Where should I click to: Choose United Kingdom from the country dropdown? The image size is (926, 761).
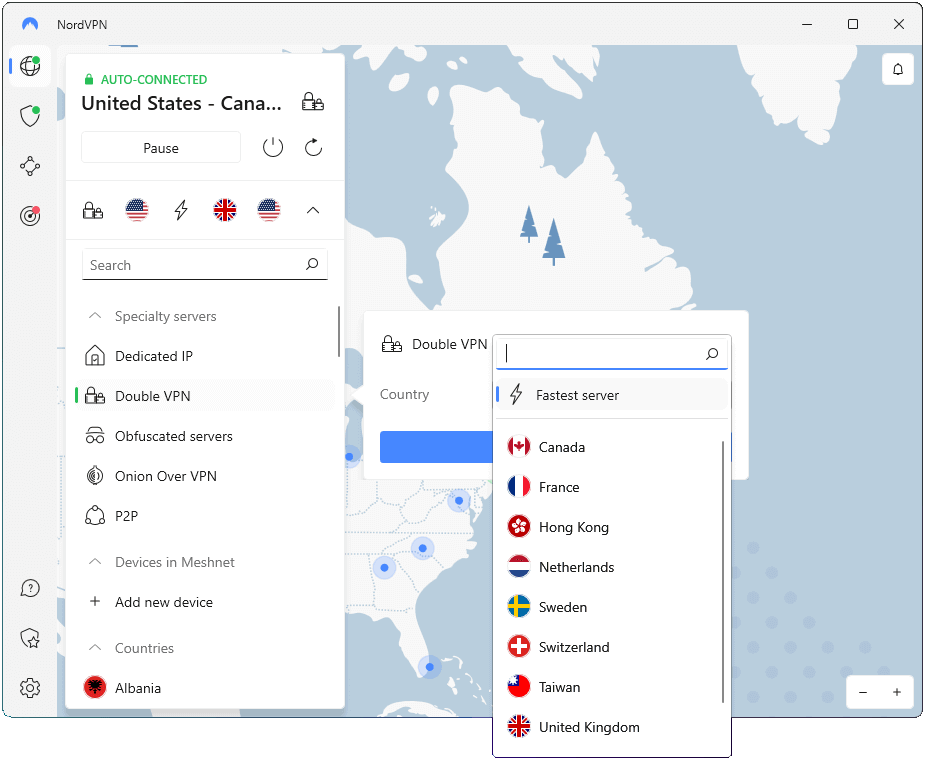click(x=612, y=727)
